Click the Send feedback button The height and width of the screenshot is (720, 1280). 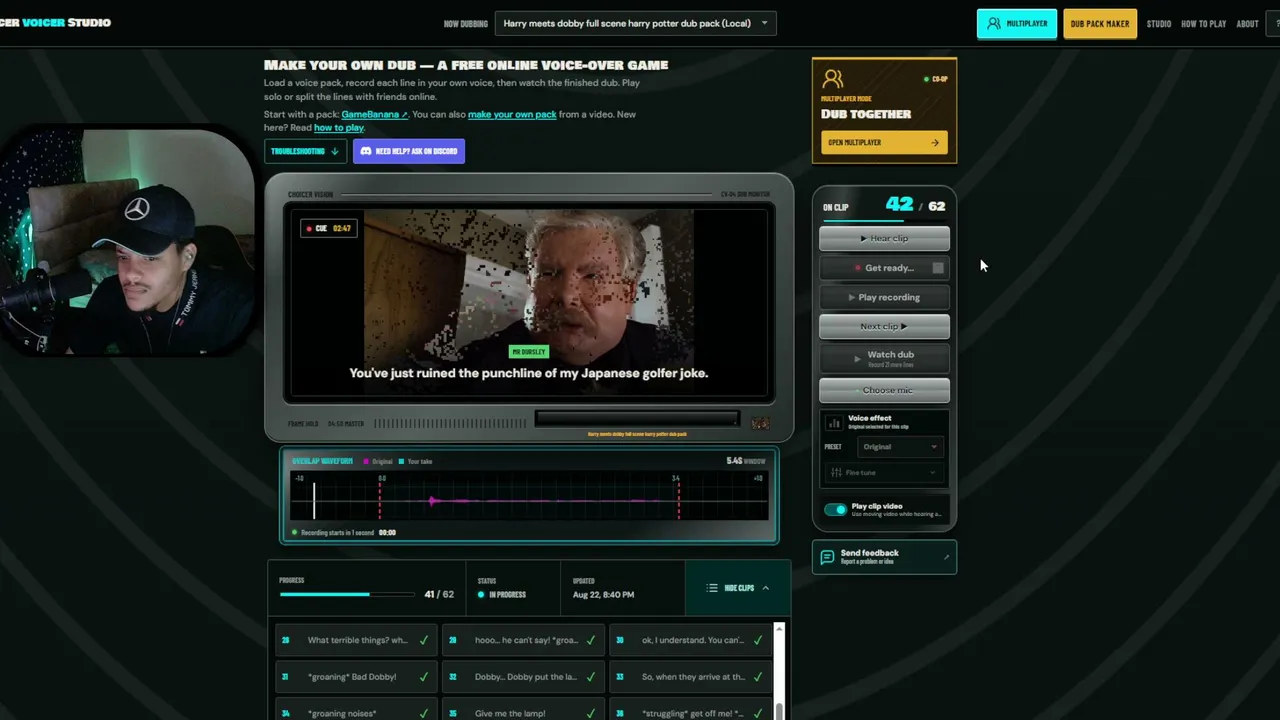click(x=884, y=557)
